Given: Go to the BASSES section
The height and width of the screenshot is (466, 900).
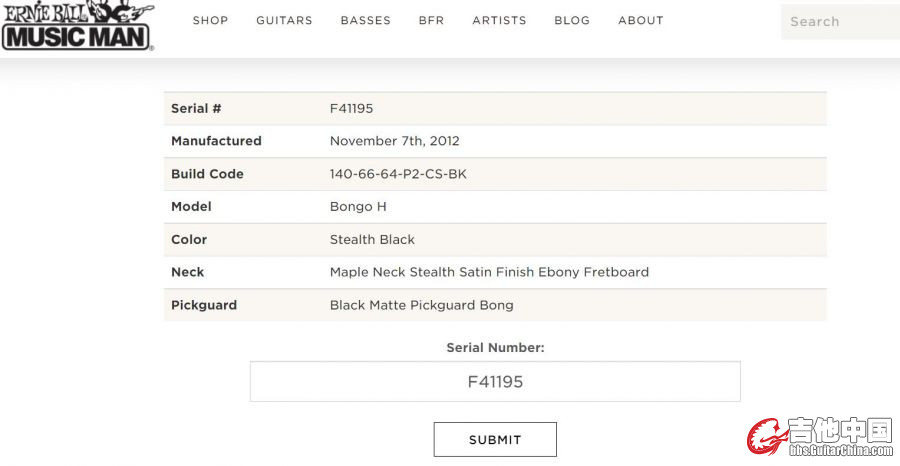Looking at the screenshot, I should click(366, 20).
